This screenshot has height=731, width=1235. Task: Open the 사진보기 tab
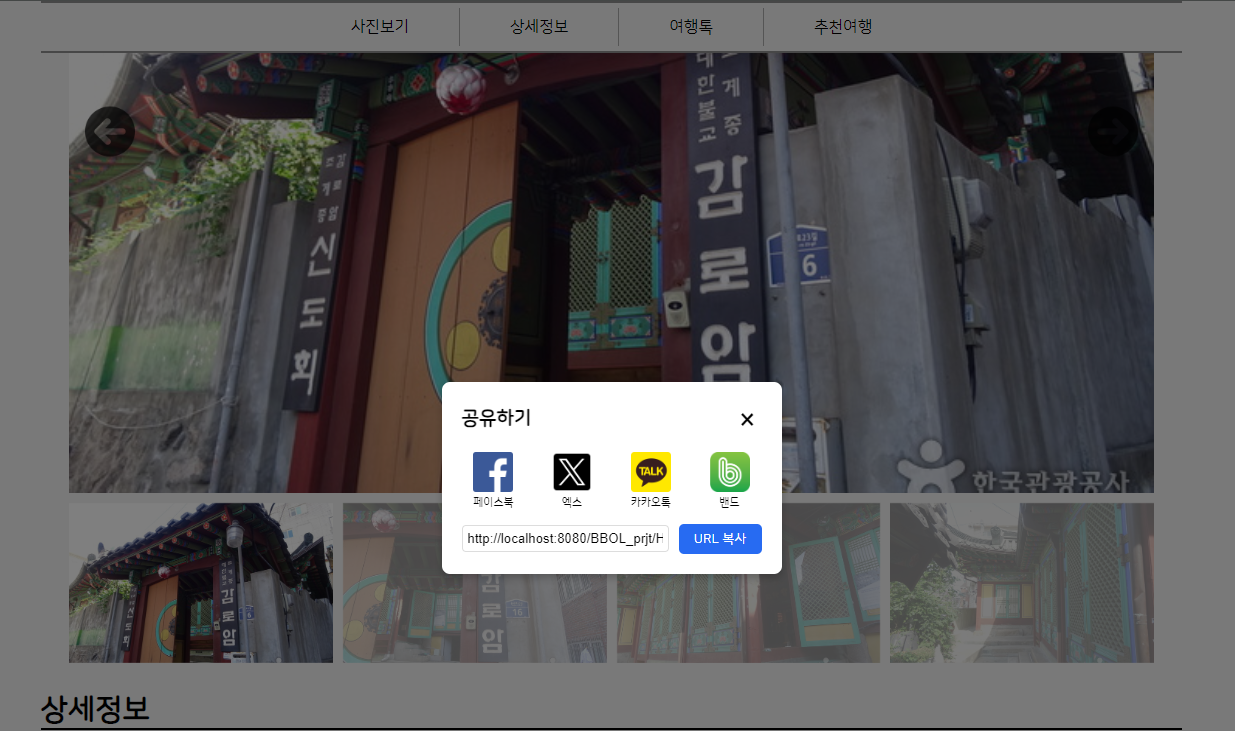[x=380, y=27]
